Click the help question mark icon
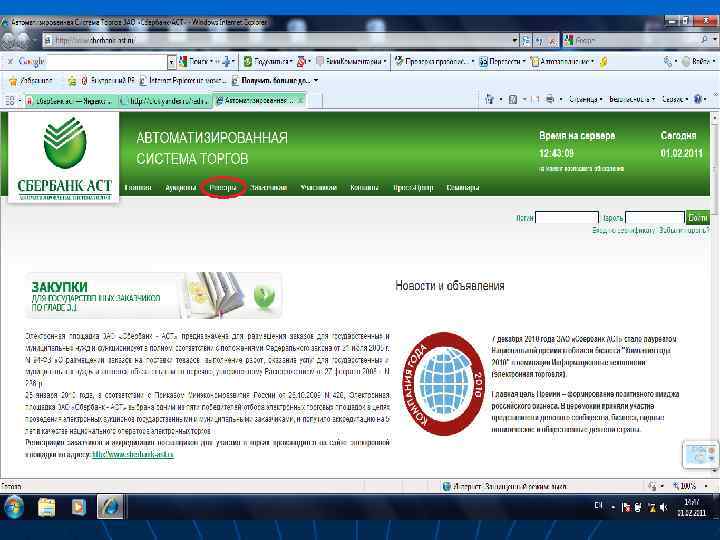The image size is (720, 540). 698,99
